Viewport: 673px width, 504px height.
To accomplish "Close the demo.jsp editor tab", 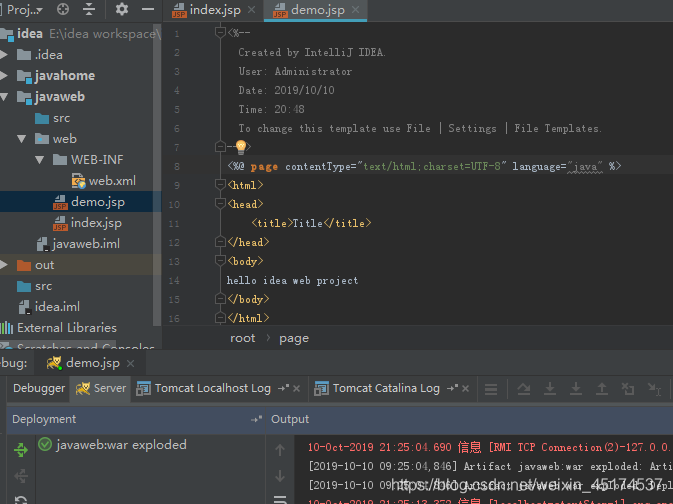I will click(x=355, y=9).
